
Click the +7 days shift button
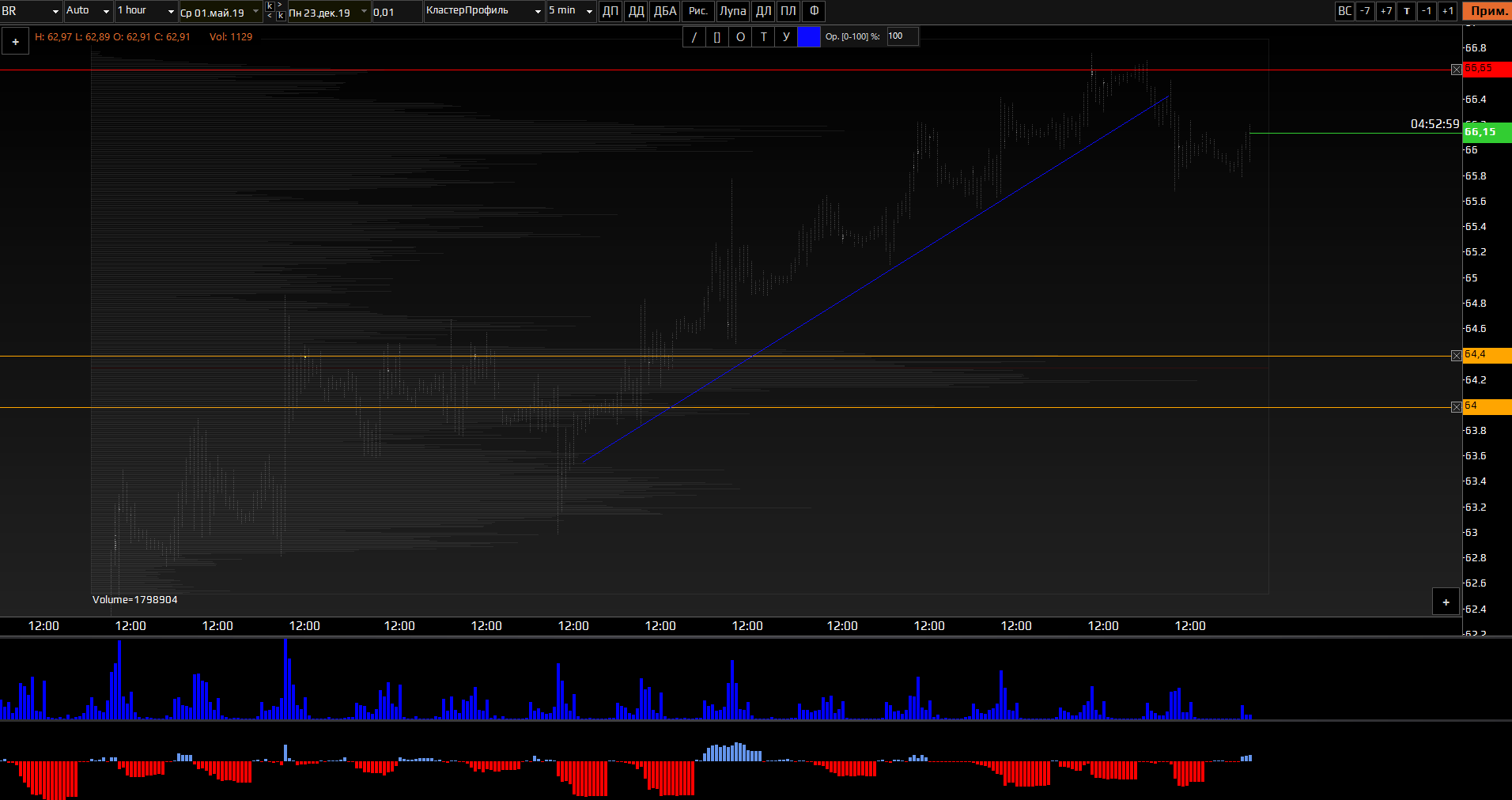click(x=1385, y=11)
